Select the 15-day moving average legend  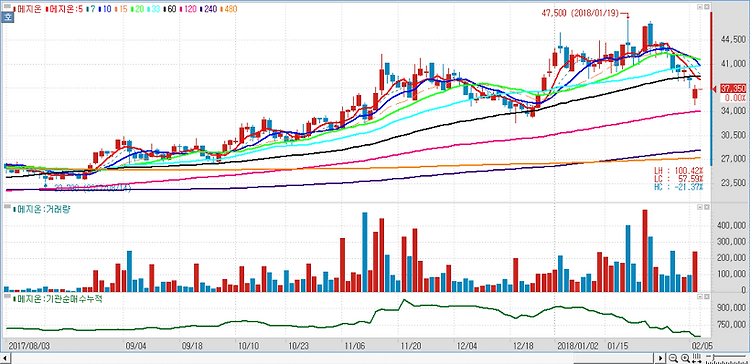(122, 9)
